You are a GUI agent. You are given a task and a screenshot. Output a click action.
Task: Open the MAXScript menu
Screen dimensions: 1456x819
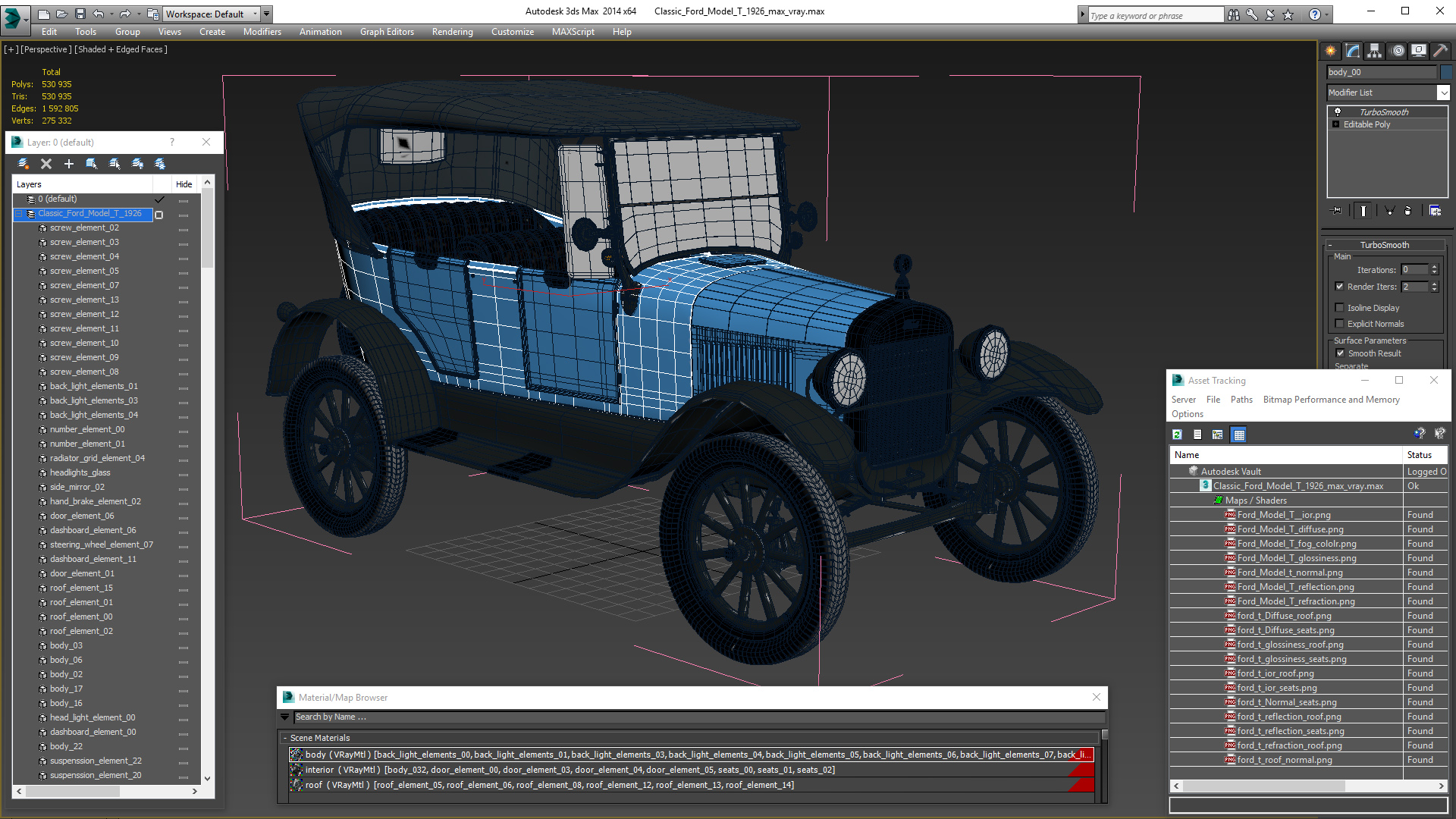pyautogui.click(x=573, y=32)
